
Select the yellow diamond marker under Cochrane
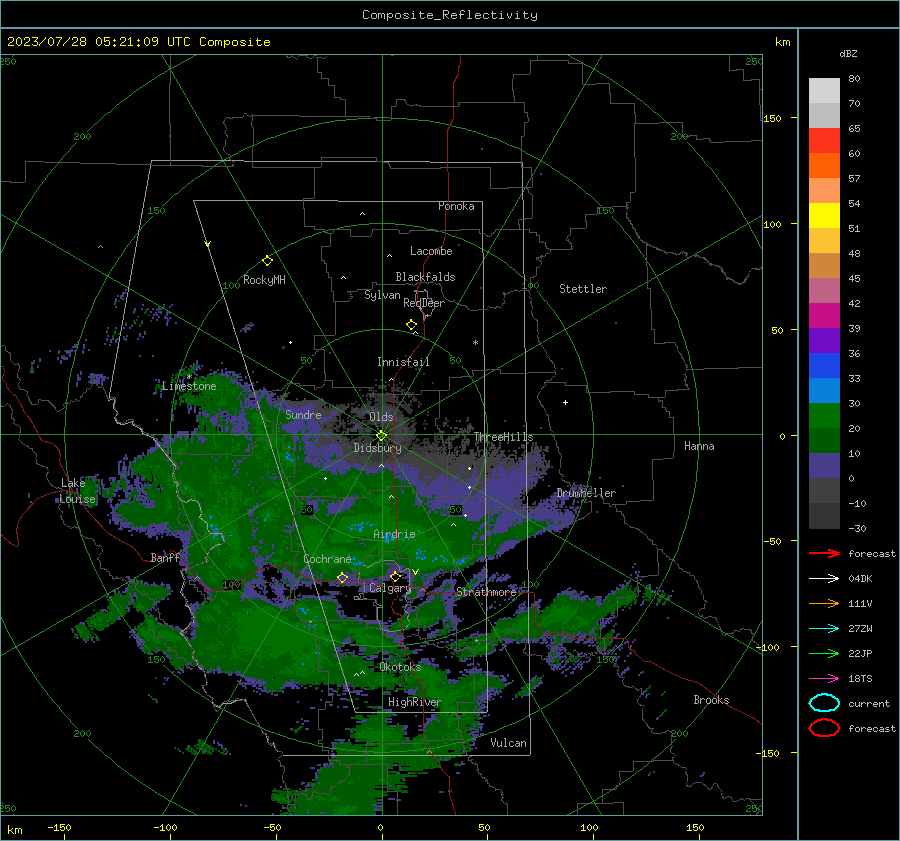tap(342, 577)
